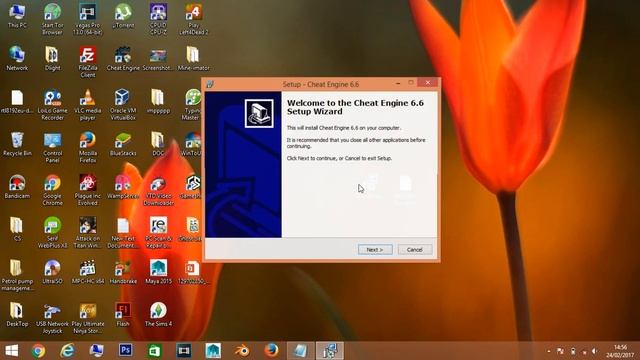This screenshot has width=640, height=360.
Task: Select the Play Left4Dead 2 shortcut
Action: 193,18
